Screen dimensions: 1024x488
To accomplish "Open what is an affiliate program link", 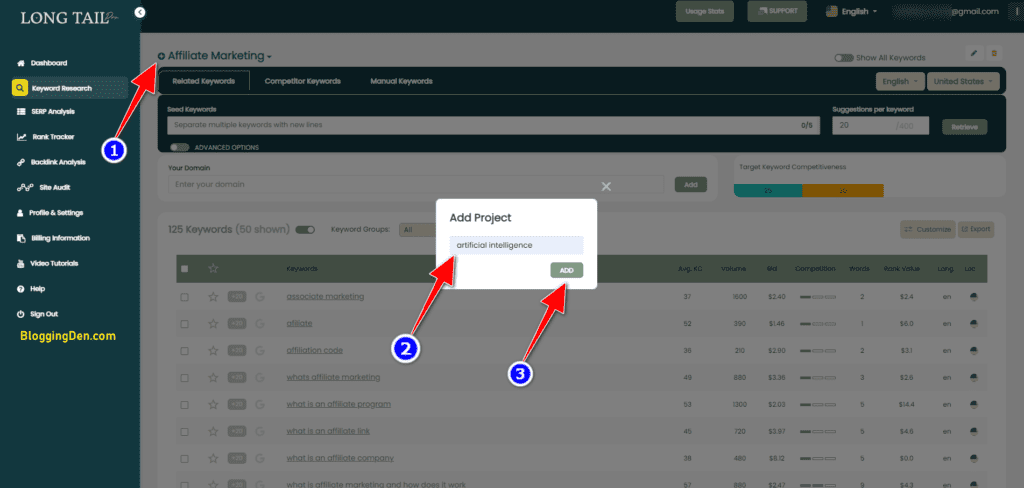I will 338,404.
